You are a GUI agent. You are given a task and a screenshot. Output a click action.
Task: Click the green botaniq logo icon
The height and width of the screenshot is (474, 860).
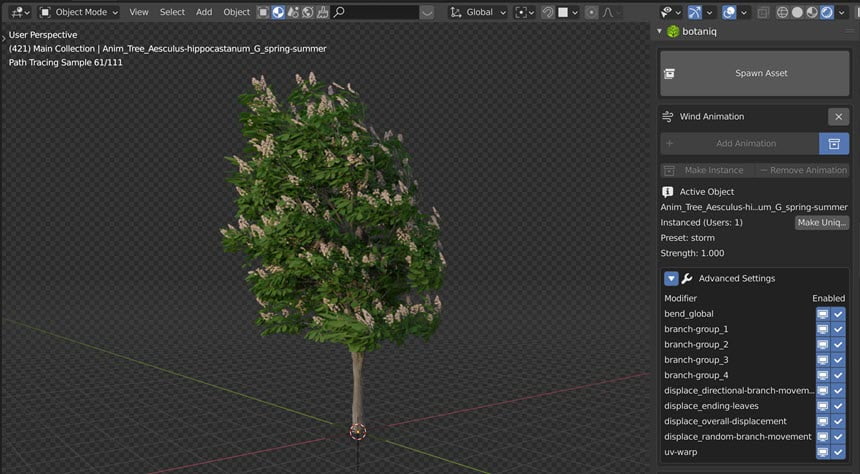click(672, 31)
